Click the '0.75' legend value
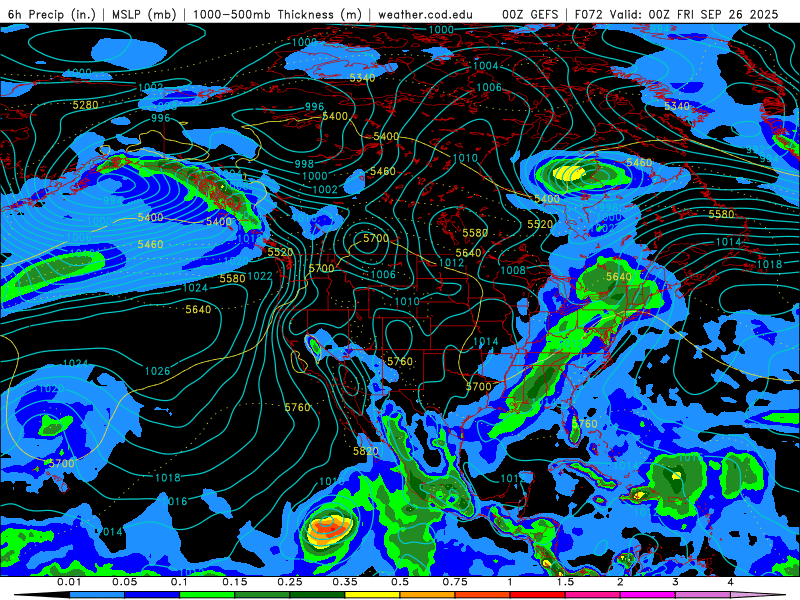Screen dimensions: 800x600 point(455,582)
